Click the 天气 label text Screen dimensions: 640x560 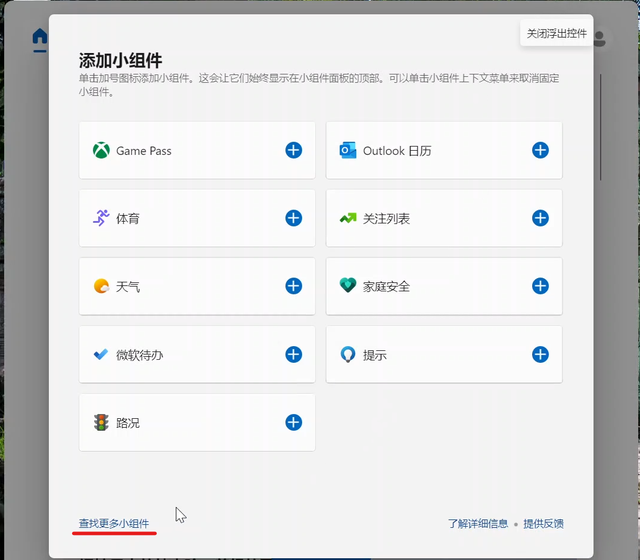click(128, 287)
